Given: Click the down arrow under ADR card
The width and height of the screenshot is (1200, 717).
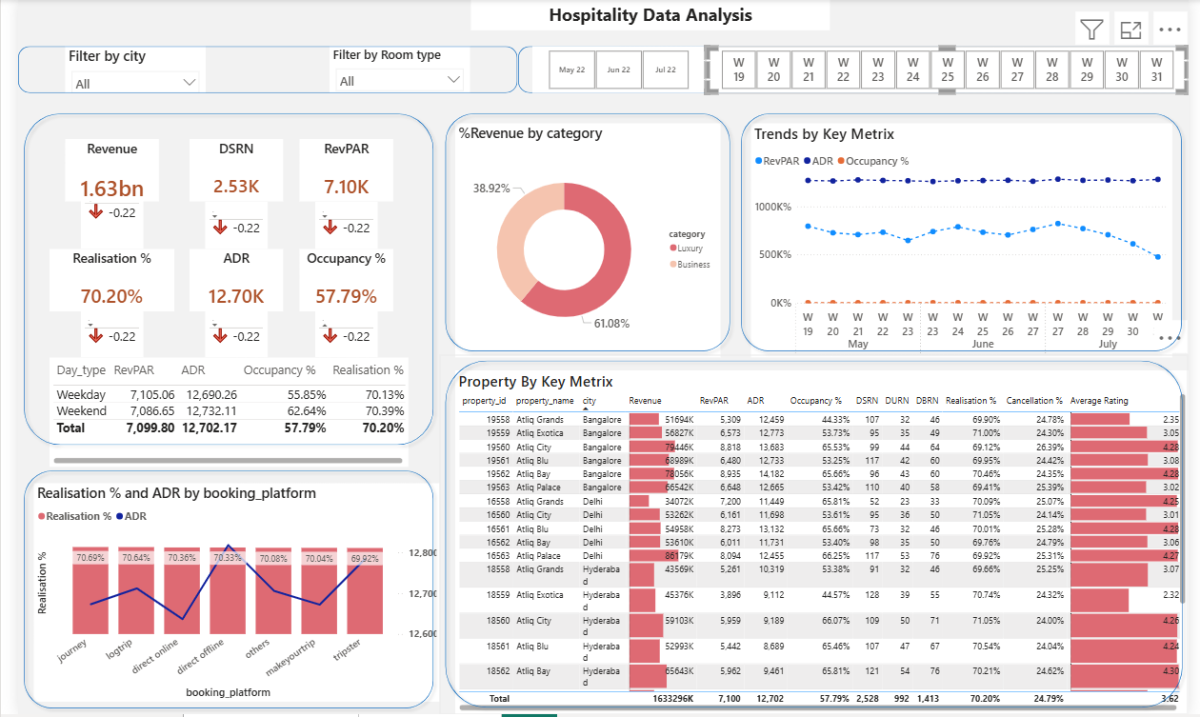Looking at the screenshot, I should (x=219, y=336).
